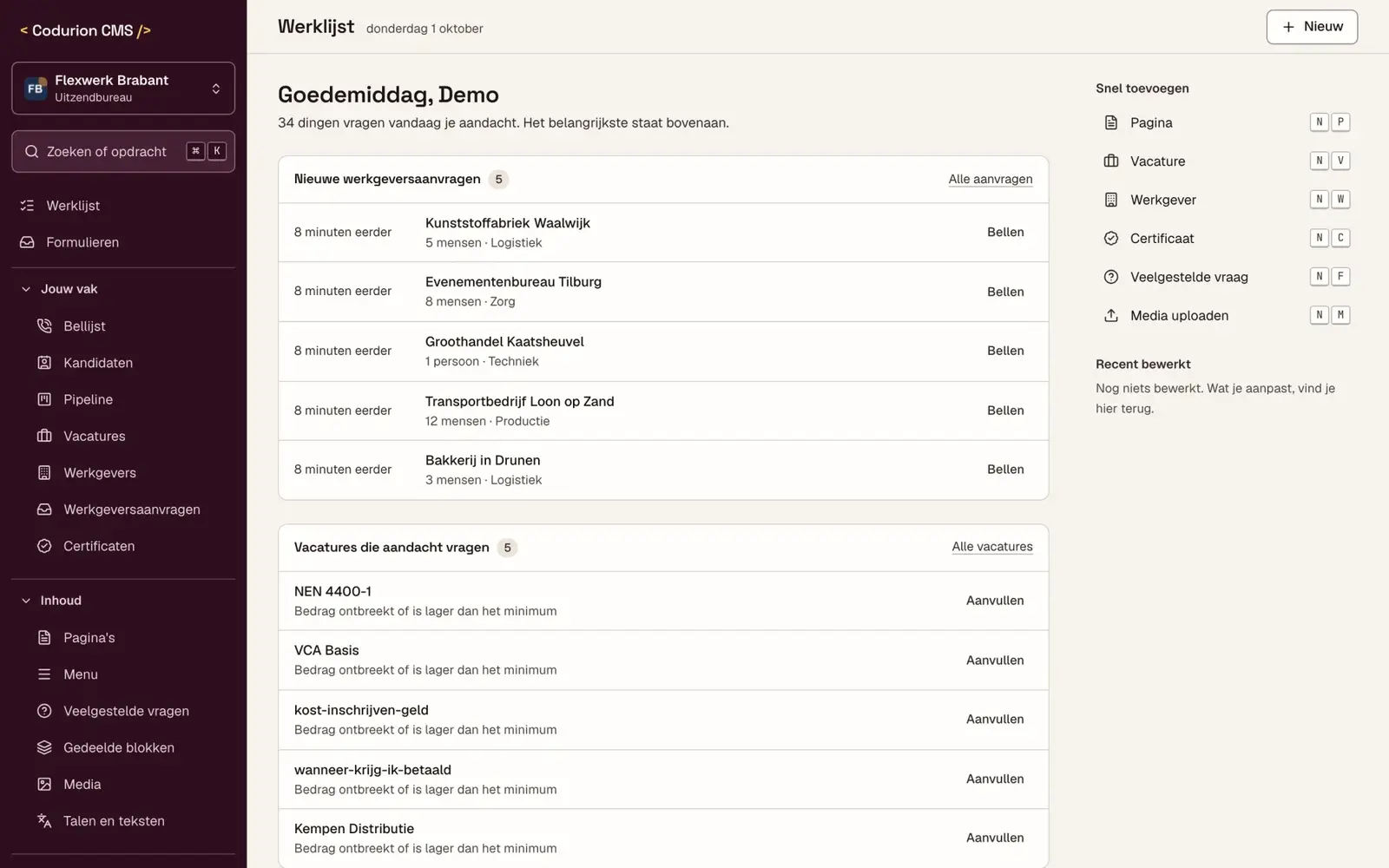
Task: Click the Werkgevers building icon in sidebar
Action: [x=44, y=473]
